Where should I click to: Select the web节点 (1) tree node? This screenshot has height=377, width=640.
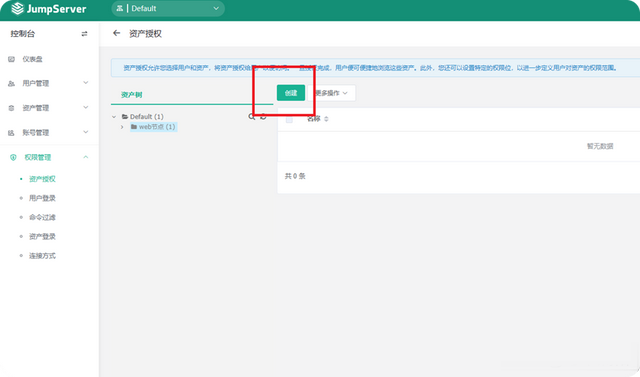[157, 127]
